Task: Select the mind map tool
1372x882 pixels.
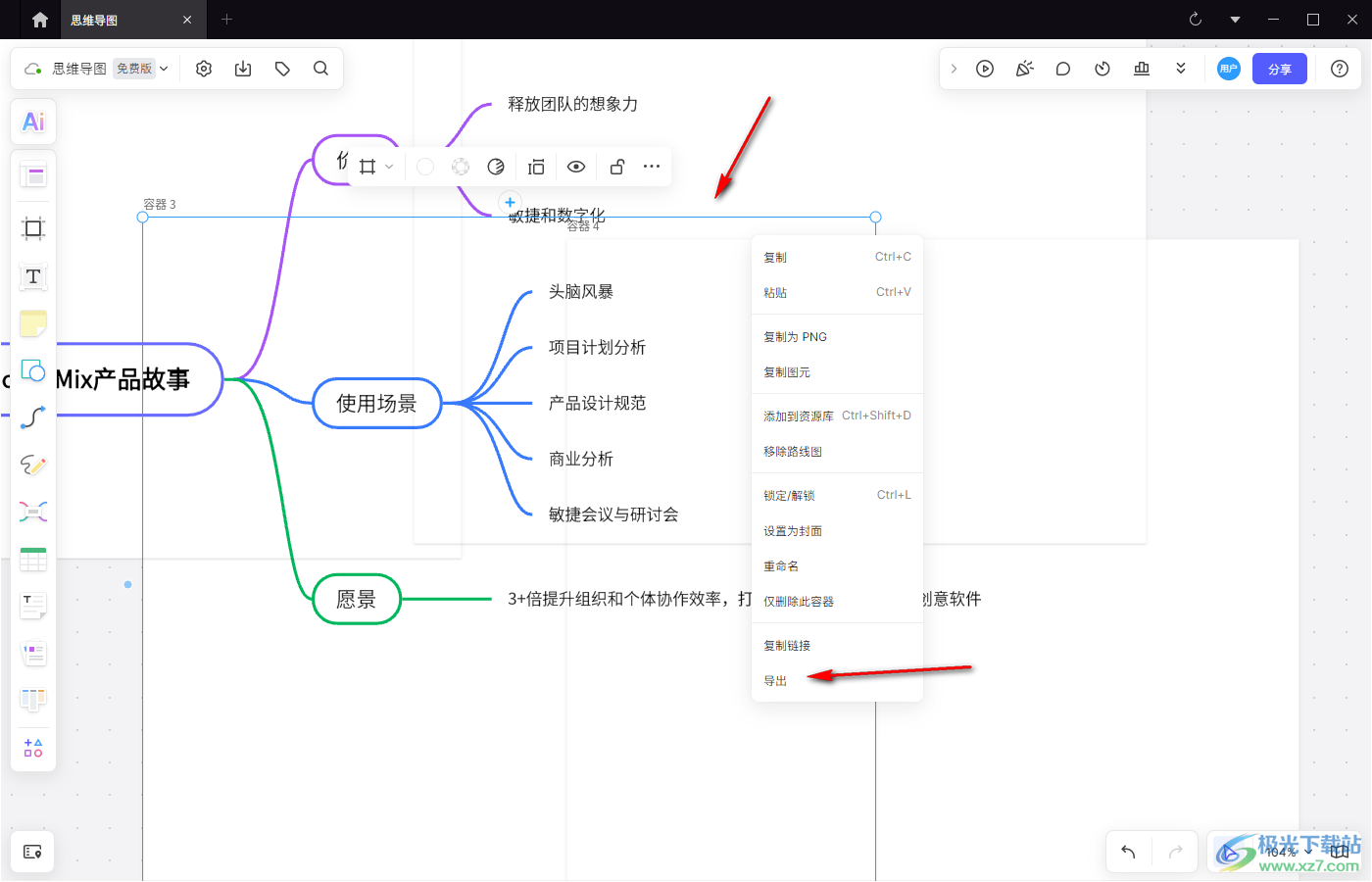Action: coord(33,512)
